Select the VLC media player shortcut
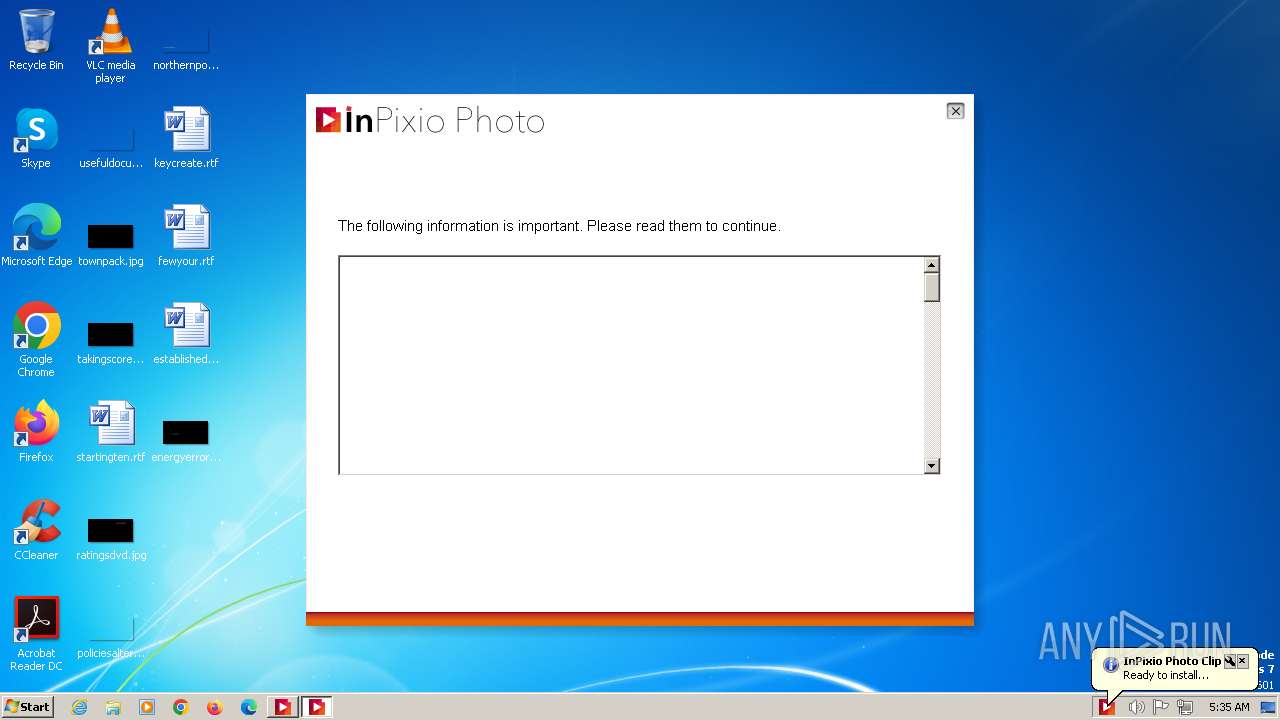Viewport: 1280px width, 720px height. [110, 46]
